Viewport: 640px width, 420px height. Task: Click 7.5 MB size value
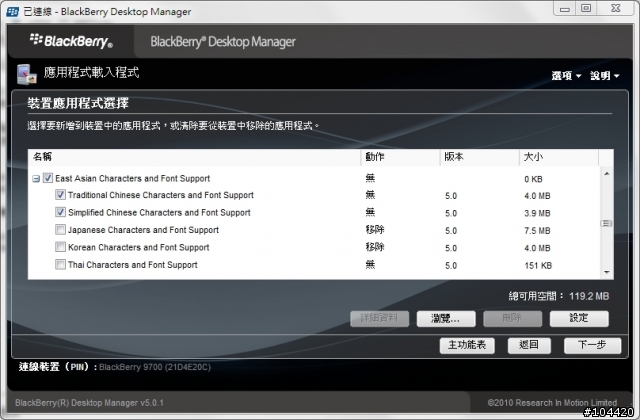pos(537,231)
